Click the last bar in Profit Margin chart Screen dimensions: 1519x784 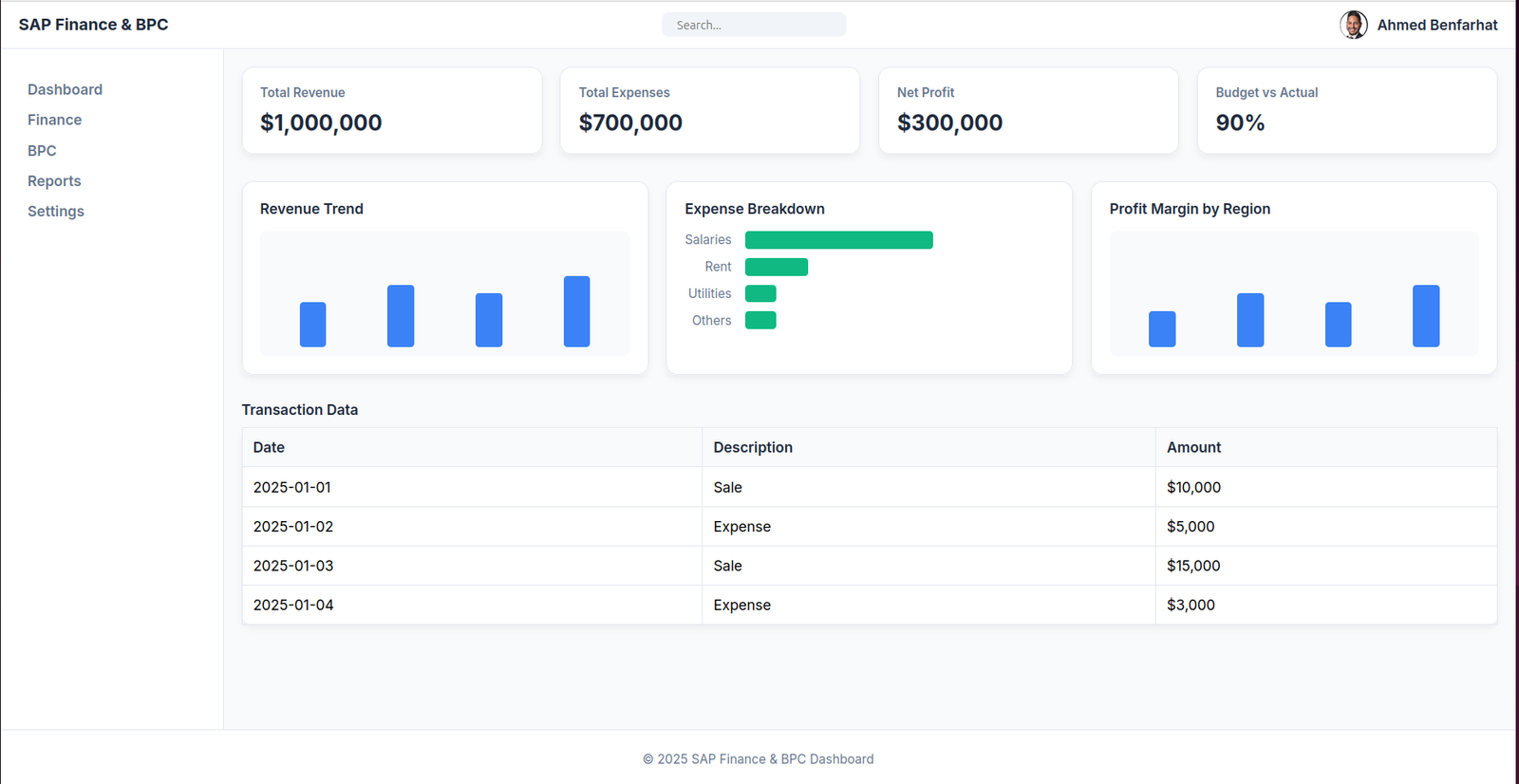[1425, 316]
